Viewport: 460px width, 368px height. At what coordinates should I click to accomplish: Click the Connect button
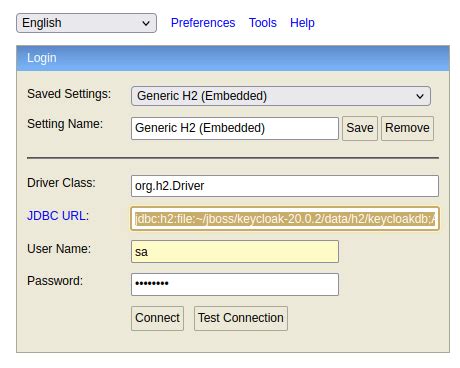pyautogui.click(x=157, y=318)
